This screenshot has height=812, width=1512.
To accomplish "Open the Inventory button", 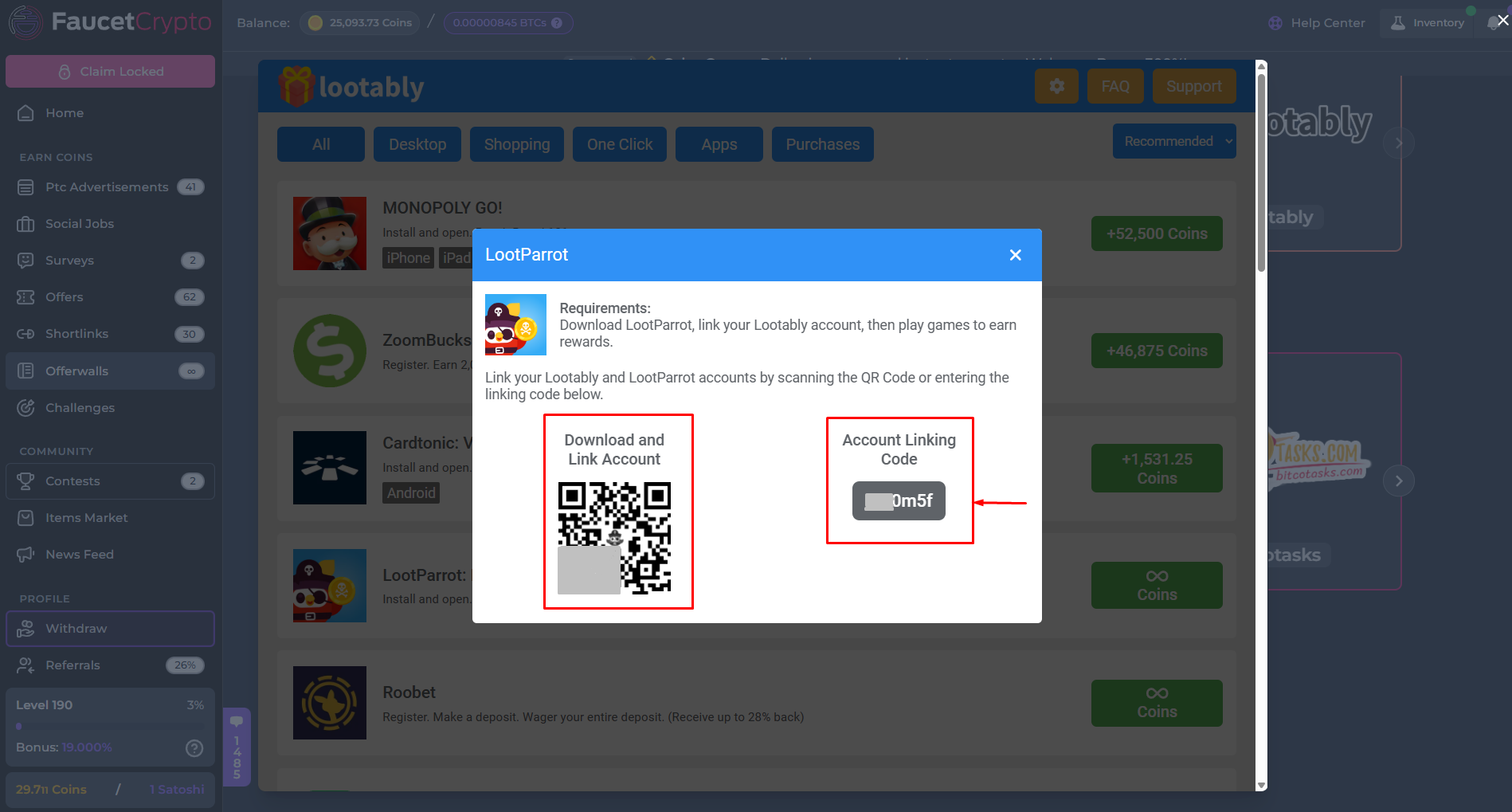I will [x=1428, y=23].
